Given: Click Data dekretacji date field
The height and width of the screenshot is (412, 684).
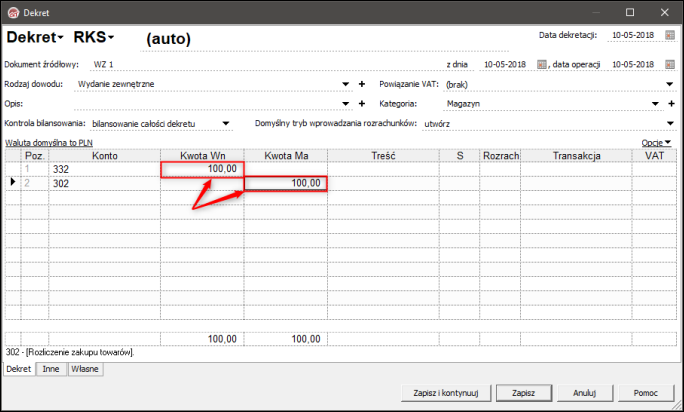Looking at the screenshot, I should 633,35.
